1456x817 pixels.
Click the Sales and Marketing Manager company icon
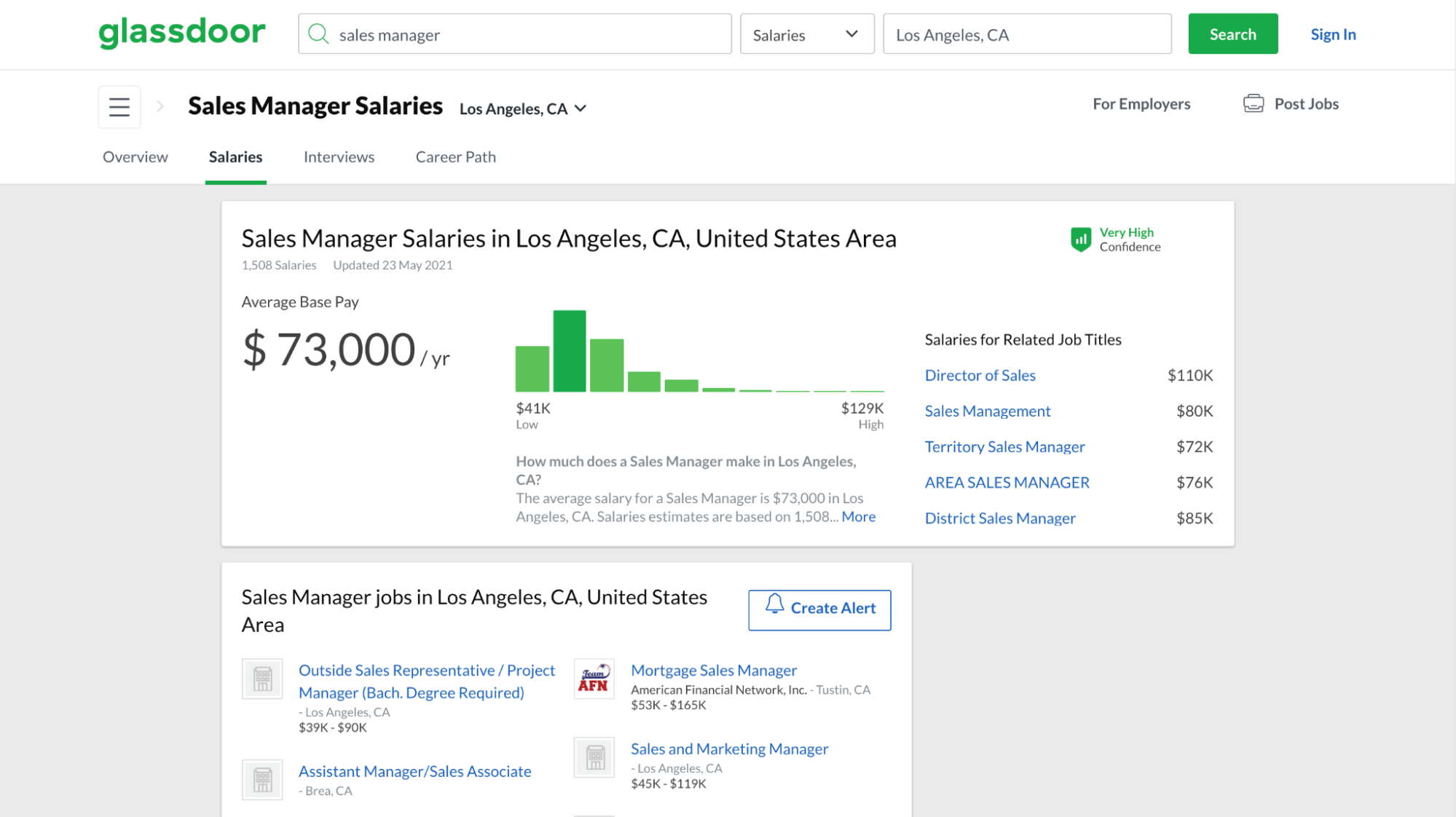pyautogui.click(x=594, y=757)
